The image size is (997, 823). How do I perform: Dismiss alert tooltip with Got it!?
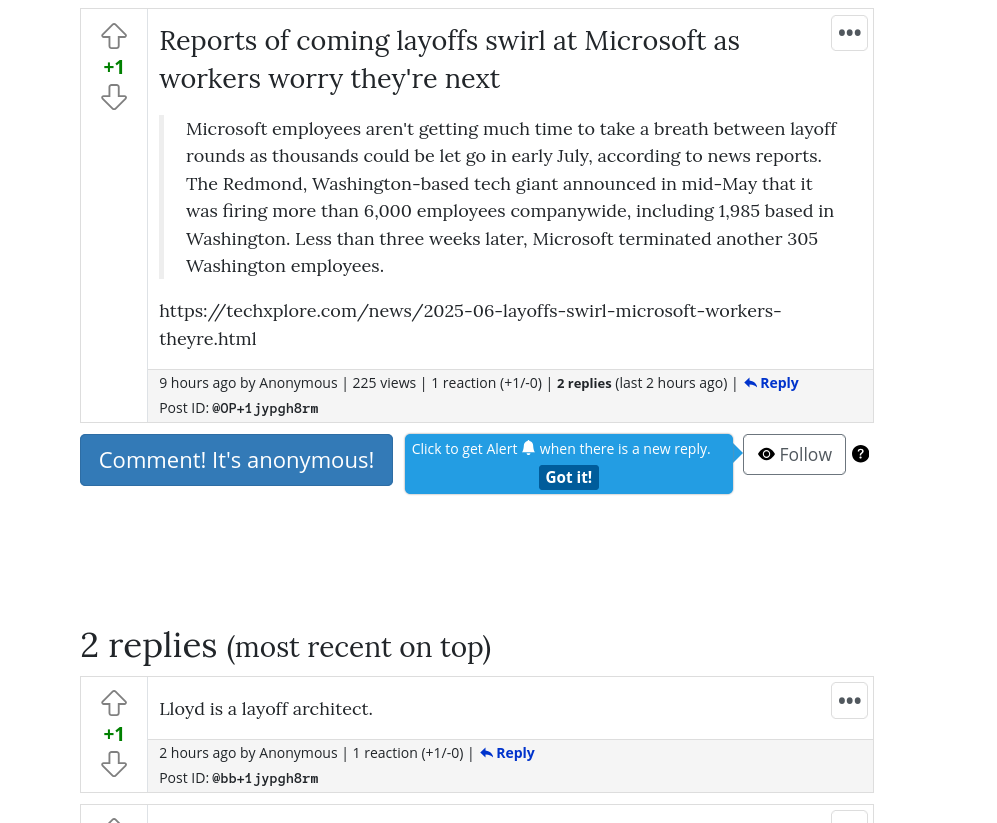click(568, 478)
